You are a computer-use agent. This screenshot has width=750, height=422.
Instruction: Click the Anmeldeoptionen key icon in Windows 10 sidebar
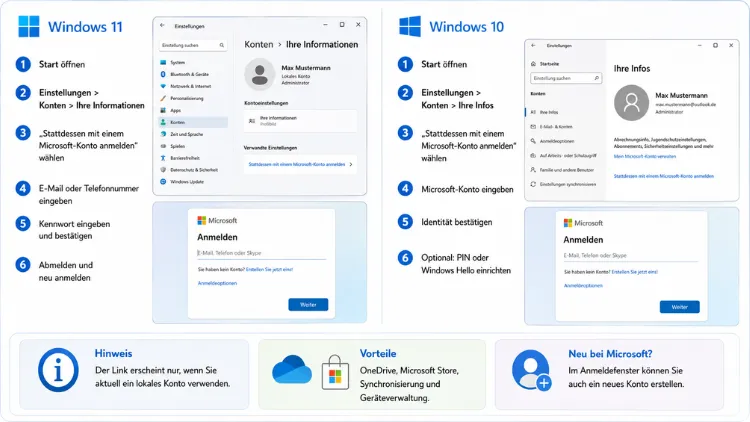[x=533, y=141]
